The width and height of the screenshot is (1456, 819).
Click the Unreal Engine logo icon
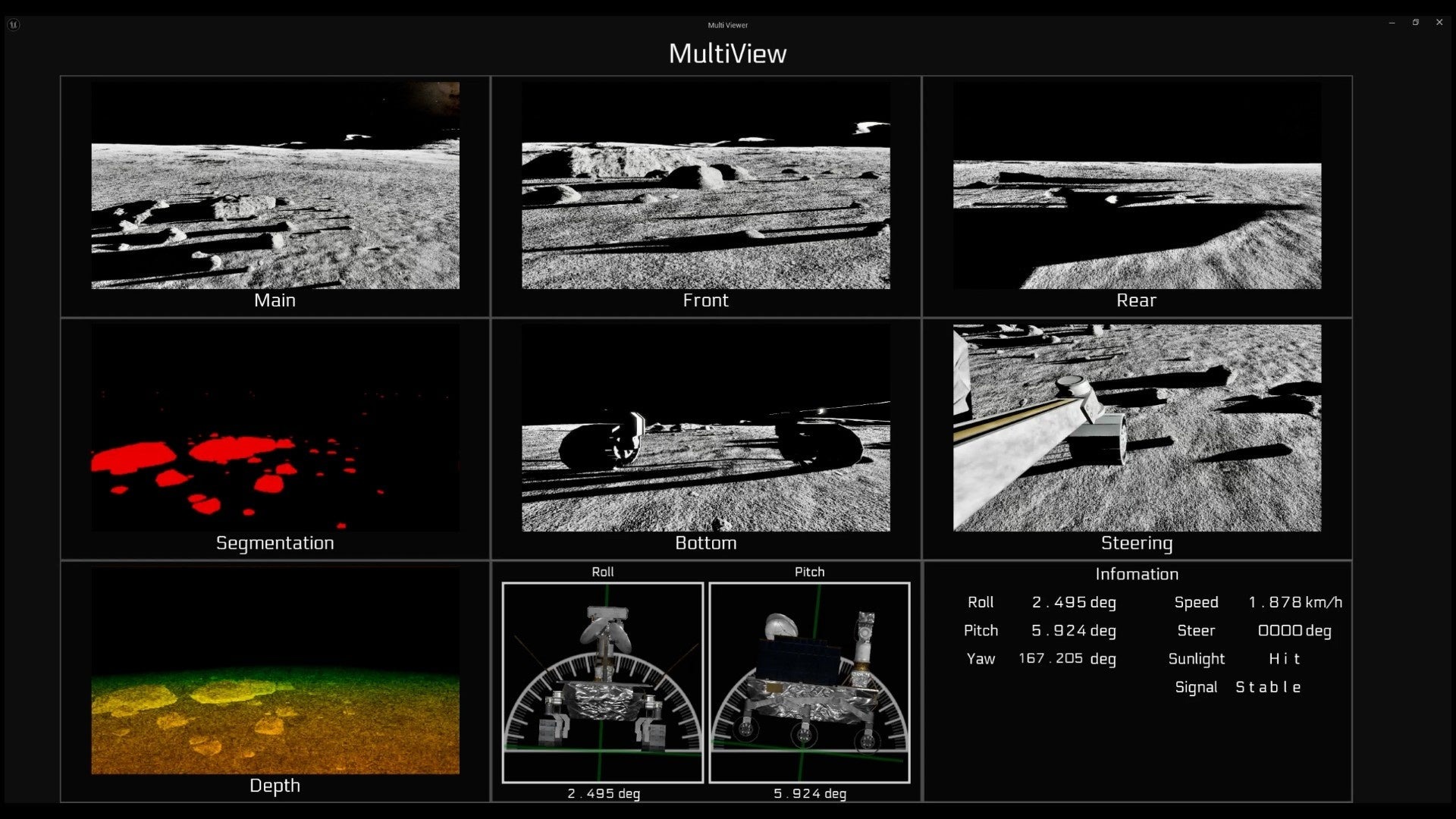click(x=14, y=24)
